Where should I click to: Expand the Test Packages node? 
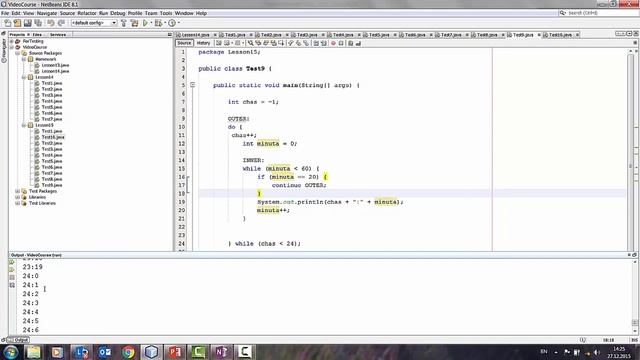[x=18, y=191]
